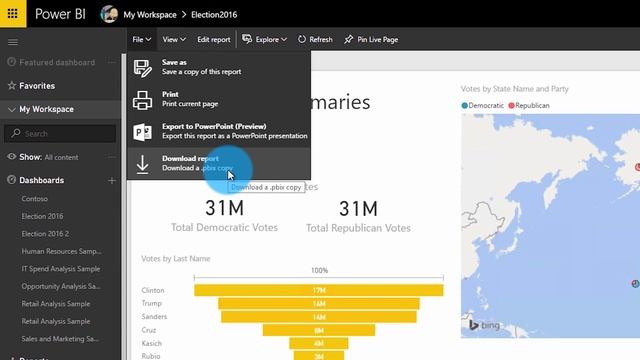Open Human Resources Sample dashboard

pos(62,251)
